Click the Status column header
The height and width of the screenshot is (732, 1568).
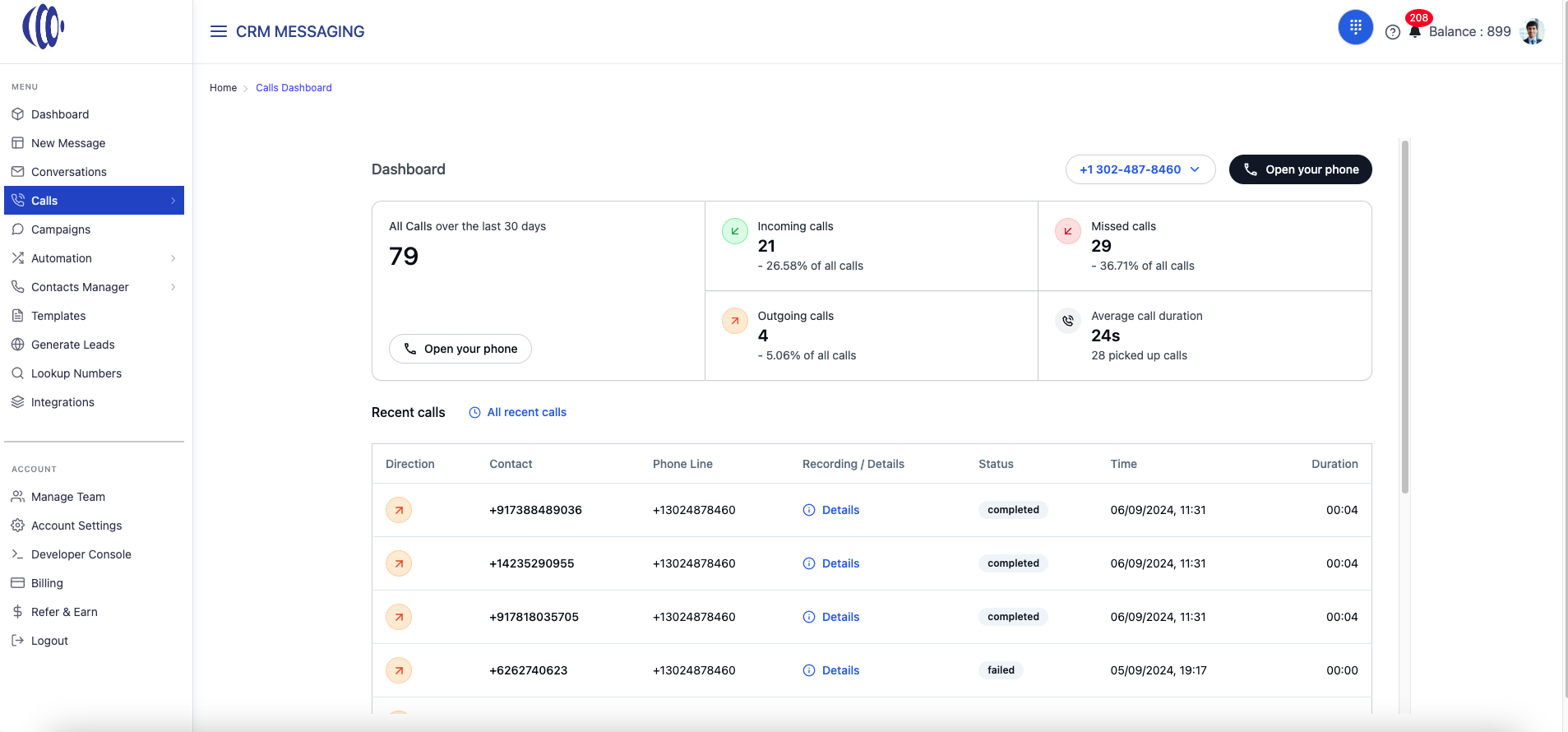(x=996, y=464)
